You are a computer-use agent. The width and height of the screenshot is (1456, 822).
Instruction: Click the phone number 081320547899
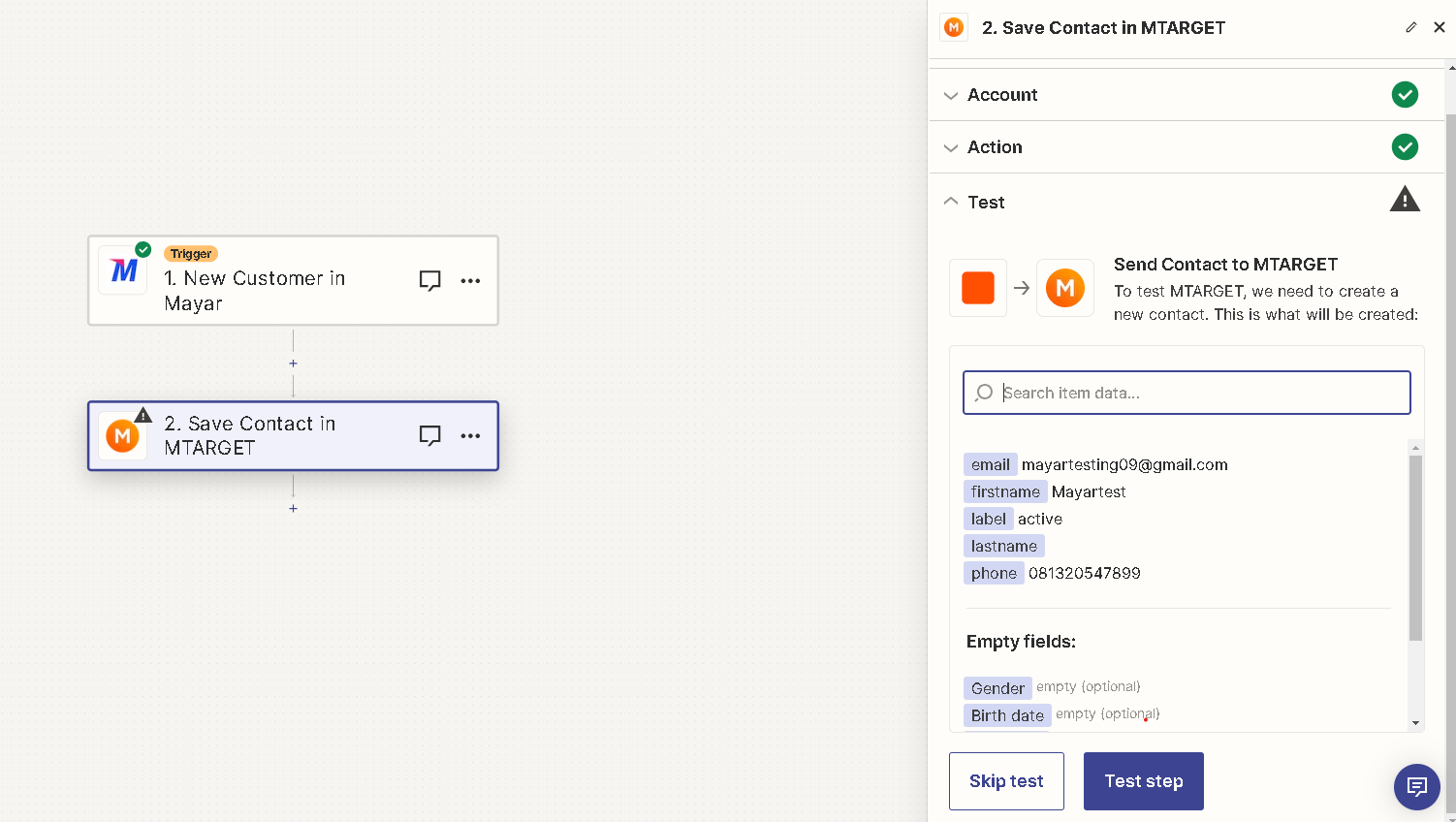tap(1085, 574)
